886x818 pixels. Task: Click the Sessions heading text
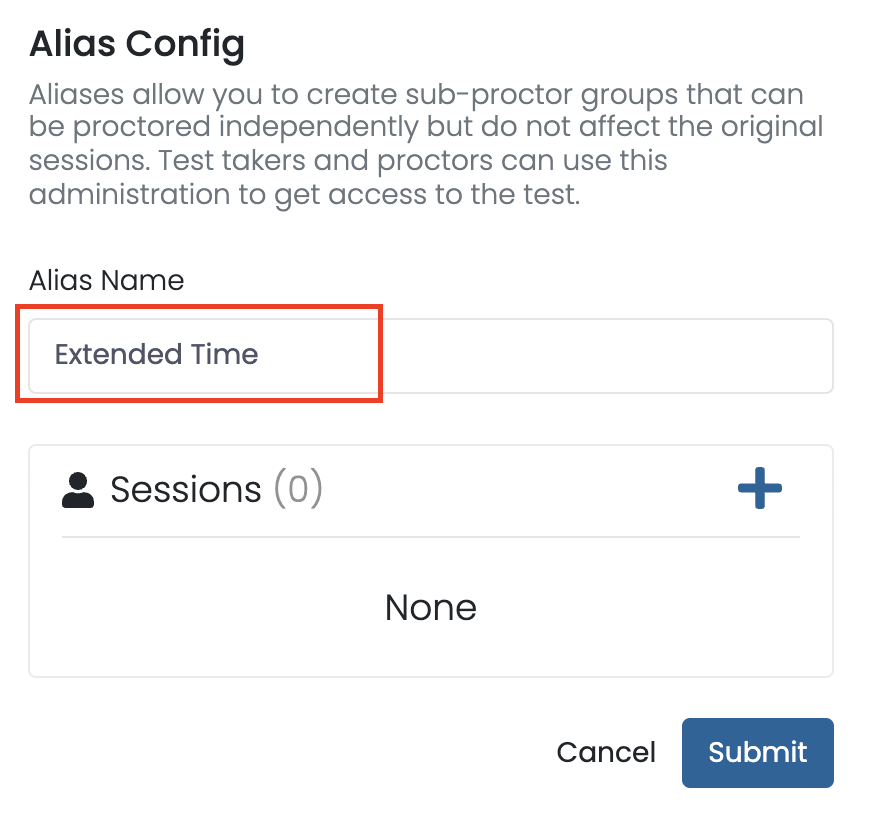pos(185,489)
